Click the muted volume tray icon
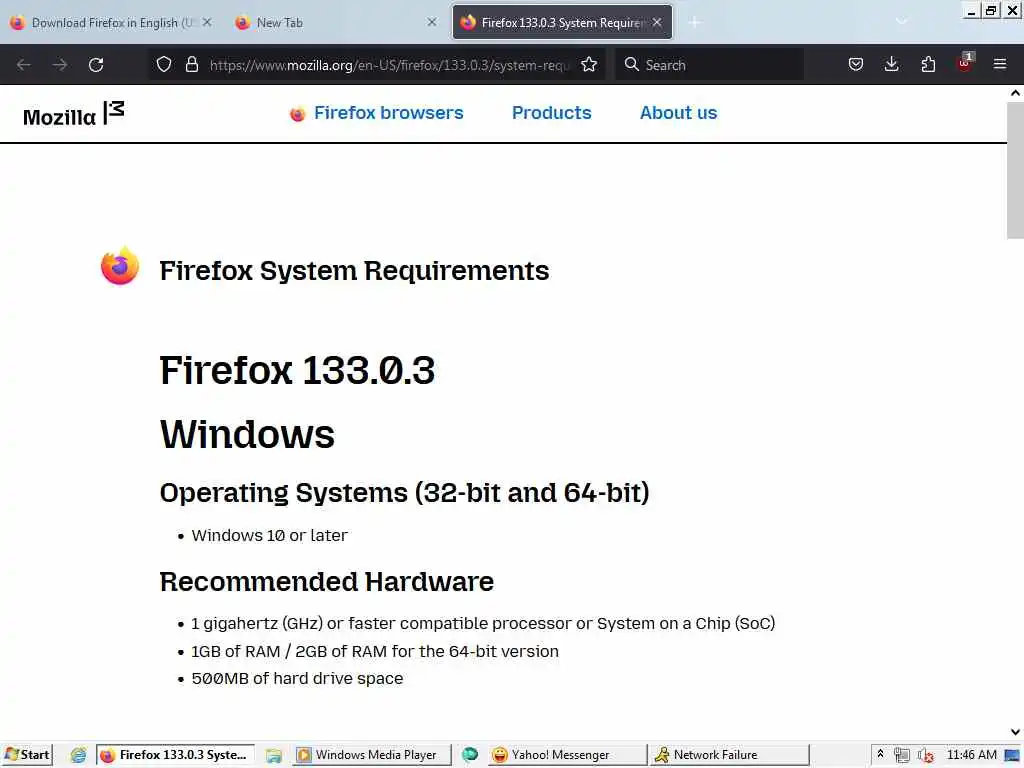This screenshot has width=1024, height=768. (925, 755)
